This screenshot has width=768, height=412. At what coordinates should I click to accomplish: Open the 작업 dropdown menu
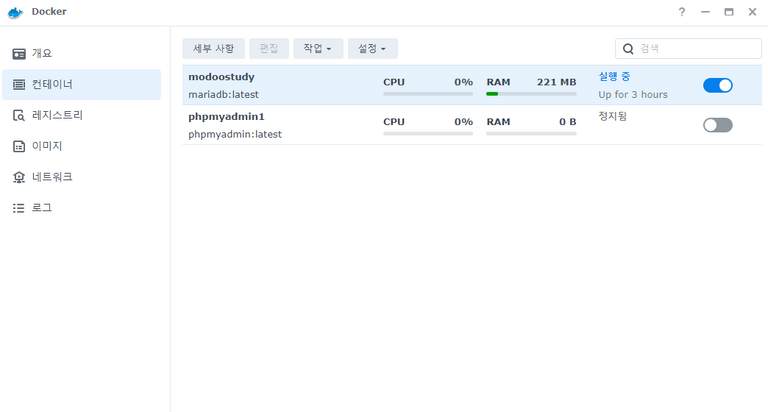(x=318, y=48)
